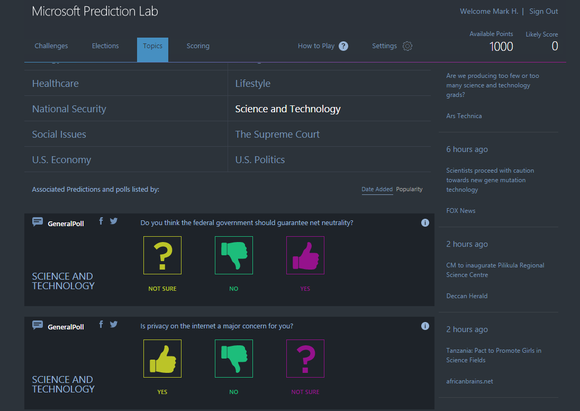Image resolution: width=580 pixels, height=411 pixels.
Task: Open info icon for internet privacy poll
Action: (x=425, y=326)
